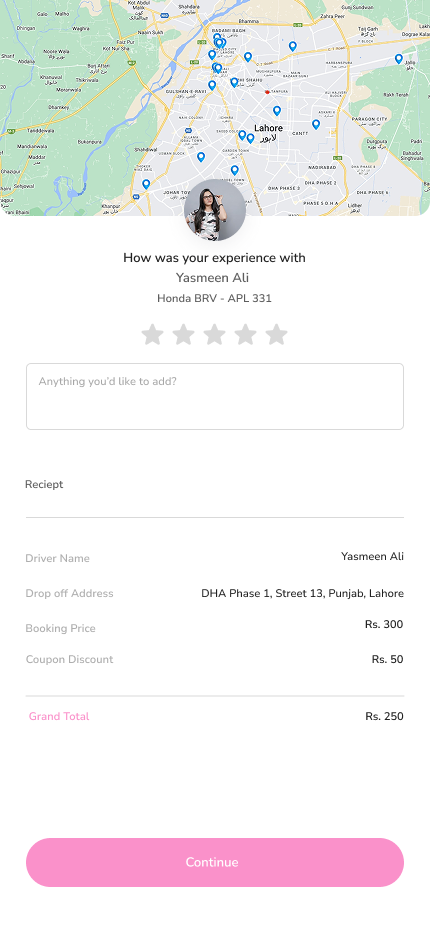Click the Reciept section heading
Viewport: 430px width, 932px height.
click(44, 484)
